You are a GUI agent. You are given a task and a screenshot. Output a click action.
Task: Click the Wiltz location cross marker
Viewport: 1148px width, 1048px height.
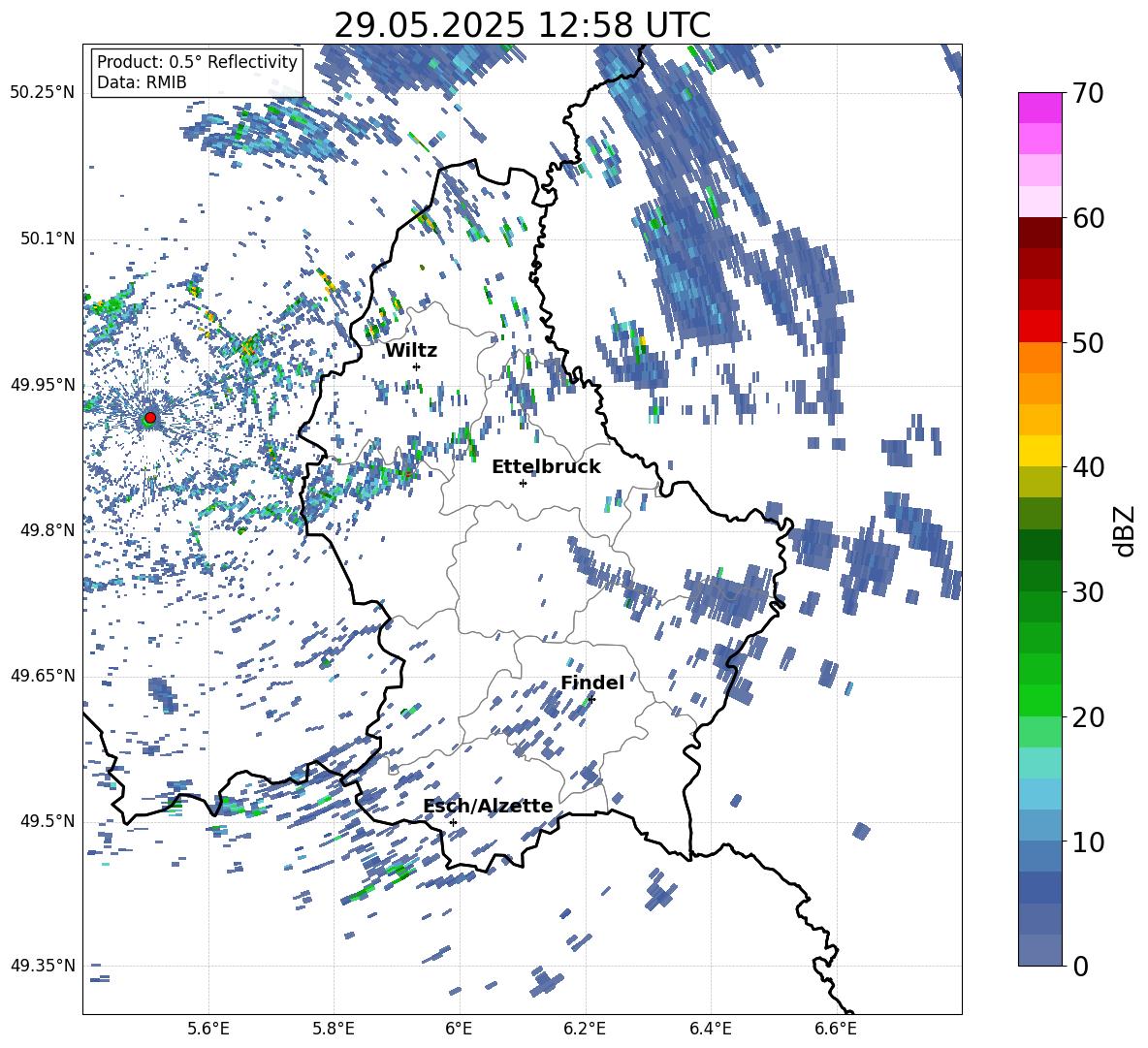[x=417, y=366]
